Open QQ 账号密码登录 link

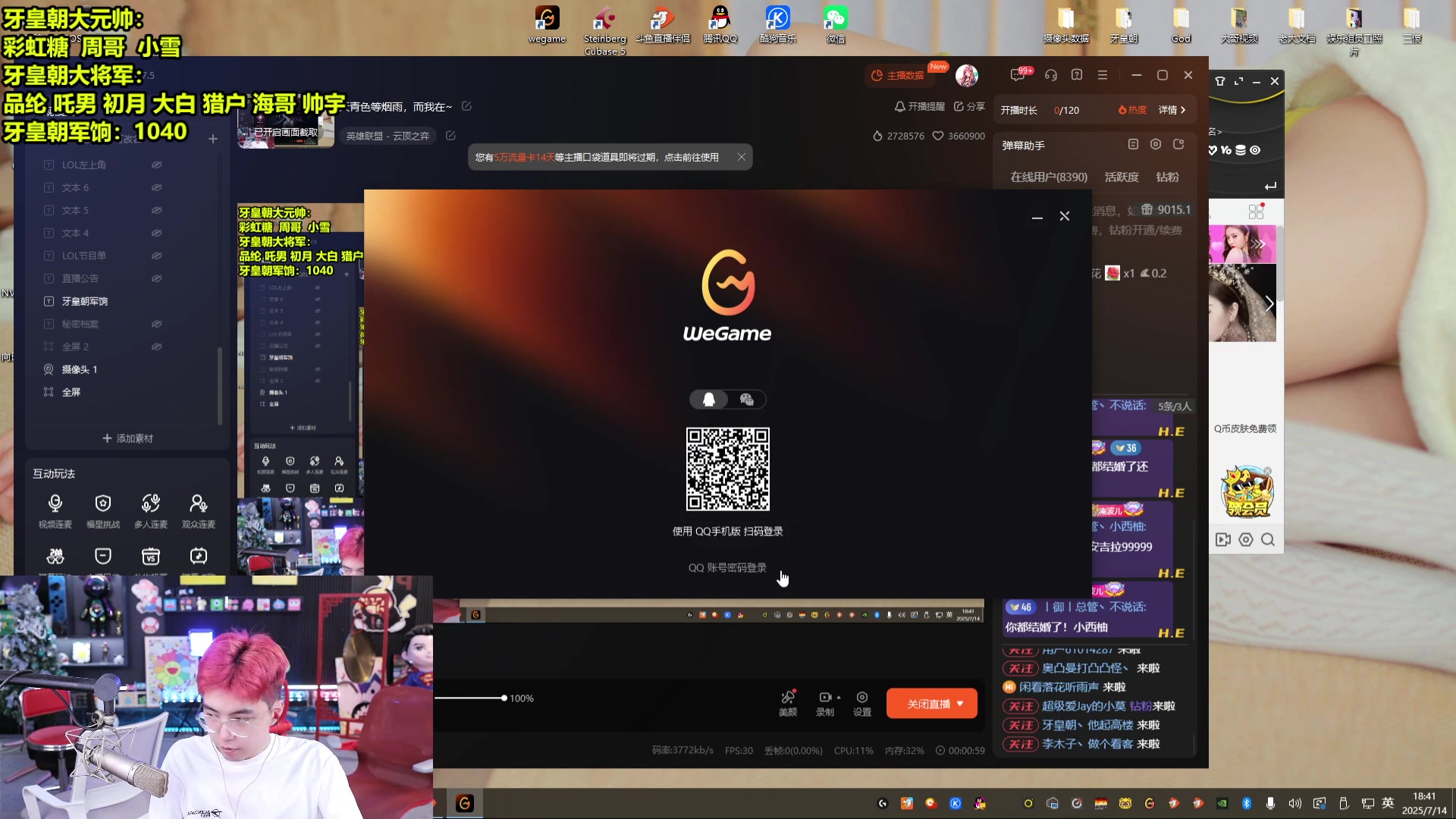click(727, 567)
